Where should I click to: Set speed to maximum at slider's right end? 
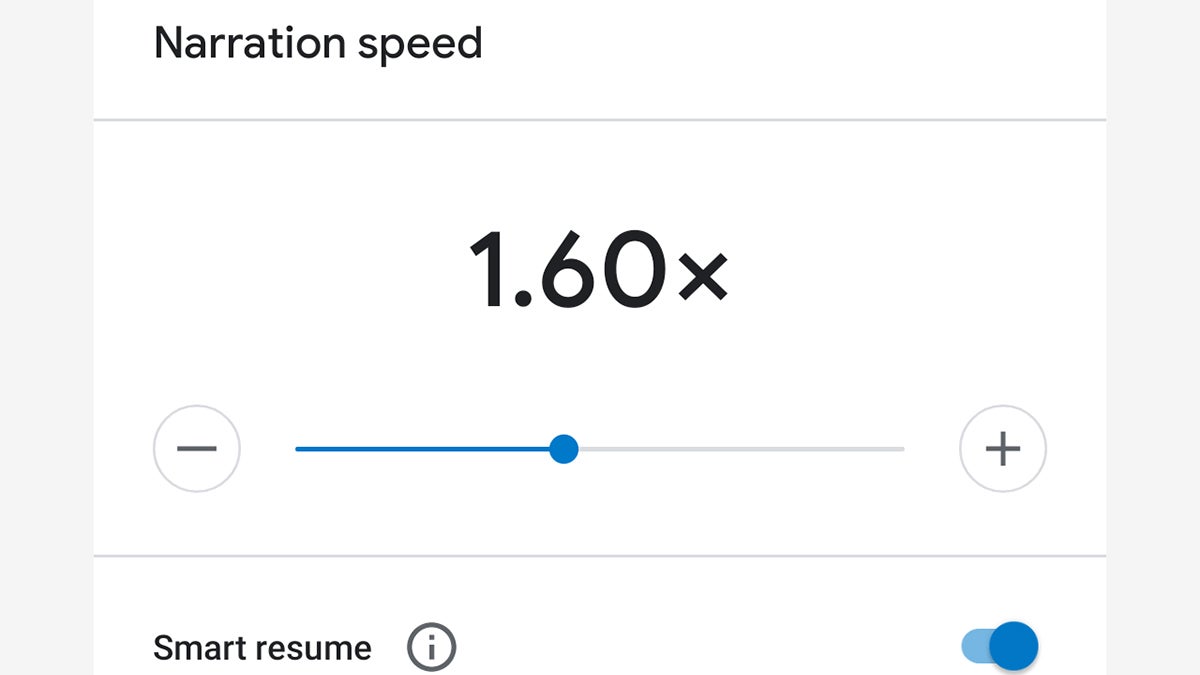point(902,449)
